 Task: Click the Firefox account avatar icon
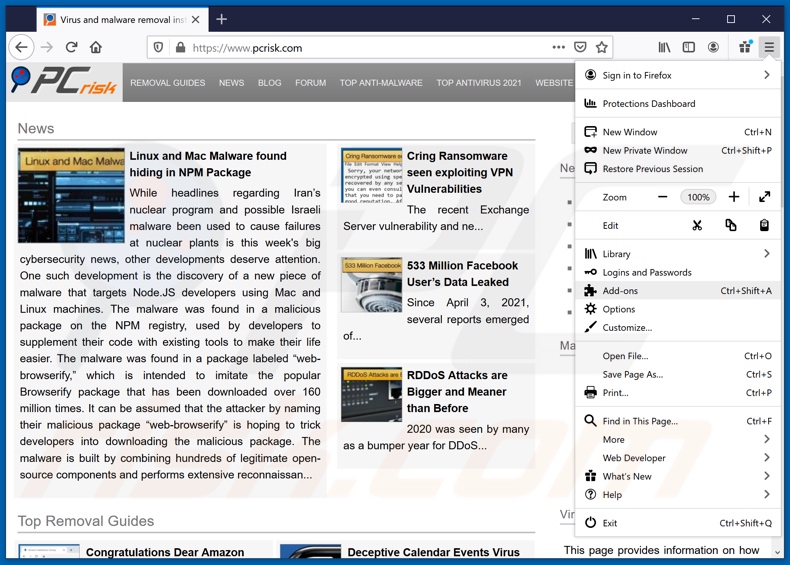[713, 47]
